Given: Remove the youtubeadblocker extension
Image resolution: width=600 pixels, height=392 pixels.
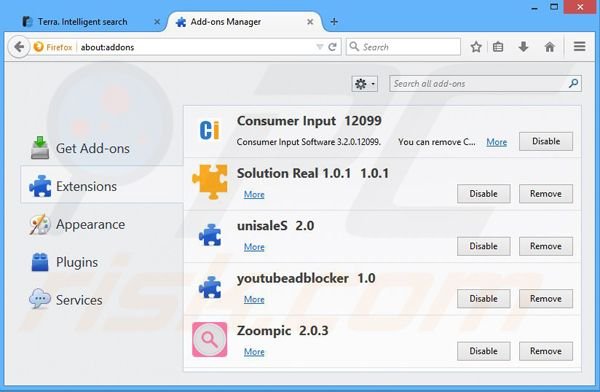Looking at the screenshot, I should [546, 299].
